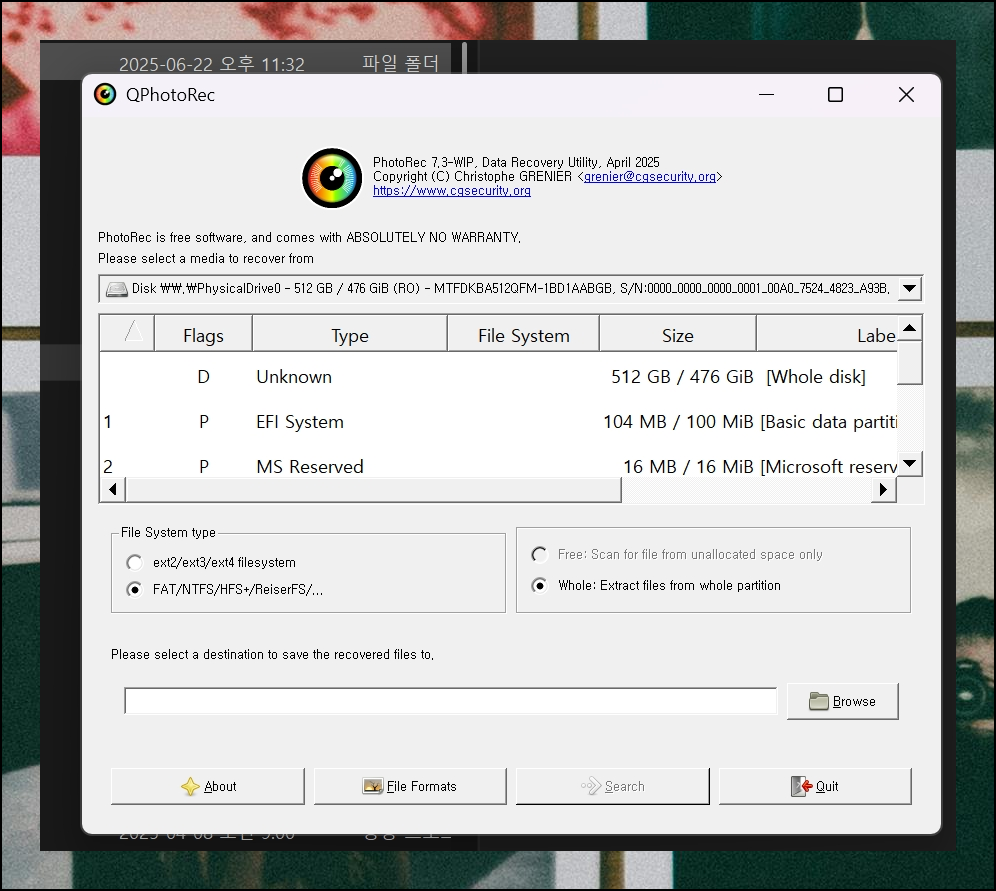The width and height of the screenshot is (996, 891).
Task: Sort by the Size column header
Action: pos(678,335)
